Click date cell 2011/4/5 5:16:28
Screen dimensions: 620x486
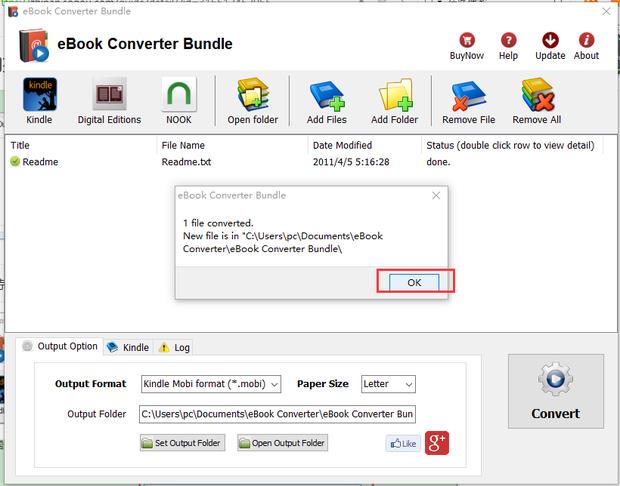pyautogui.click(x=351, y=162)
